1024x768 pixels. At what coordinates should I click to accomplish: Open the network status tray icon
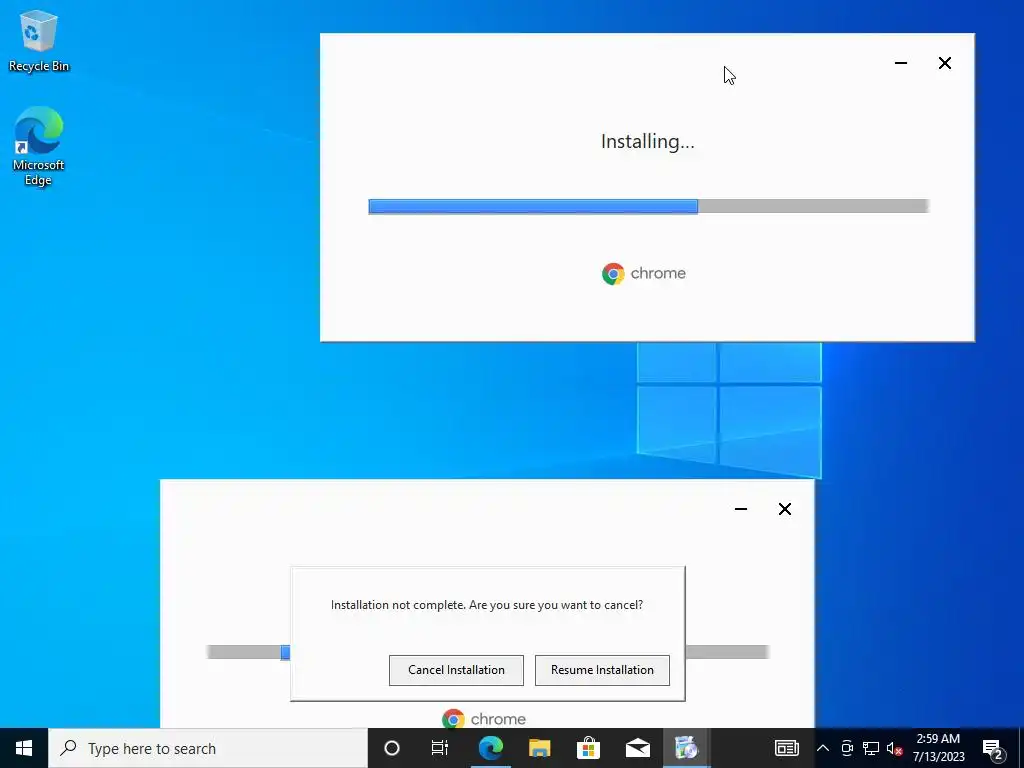[871, 748]
